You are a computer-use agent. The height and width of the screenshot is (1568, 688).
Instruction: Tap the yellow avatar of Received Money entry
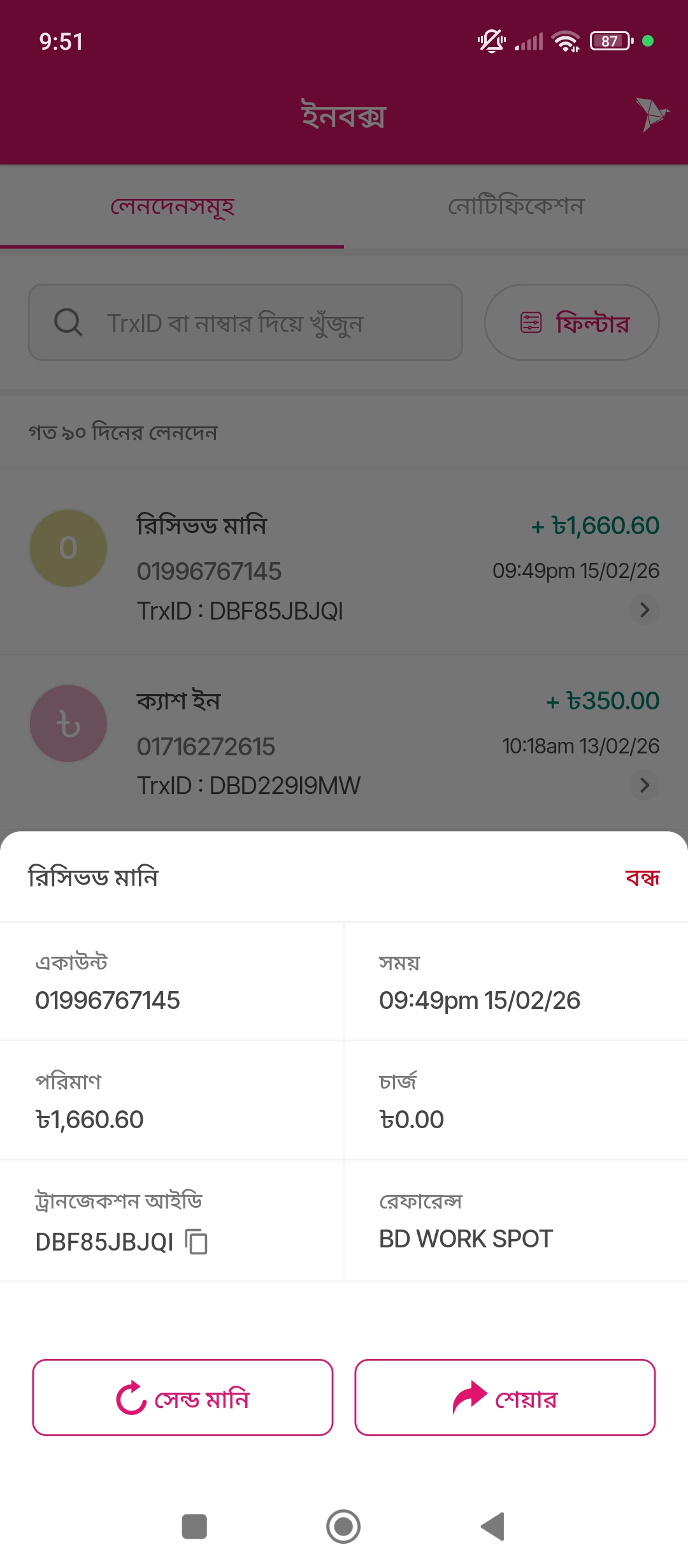pos(68,548)
